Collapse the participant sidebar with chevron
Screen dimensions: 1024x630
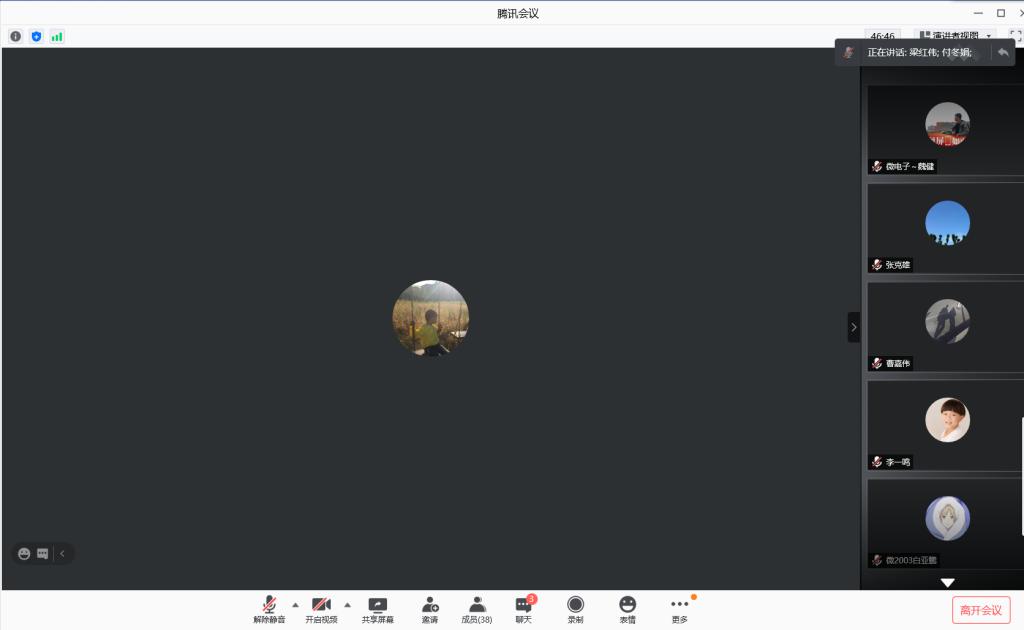point(853,327)
